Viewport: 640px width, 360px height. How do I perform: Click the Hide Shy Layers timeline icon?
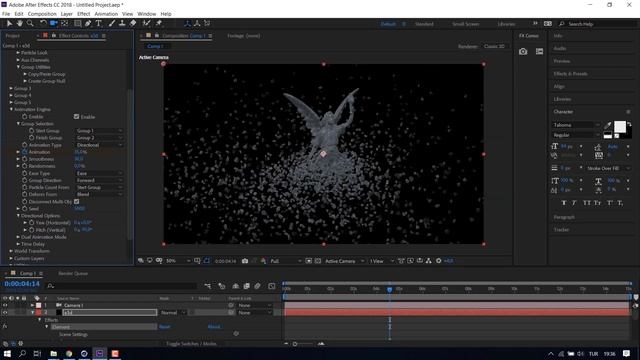point(236,286)
